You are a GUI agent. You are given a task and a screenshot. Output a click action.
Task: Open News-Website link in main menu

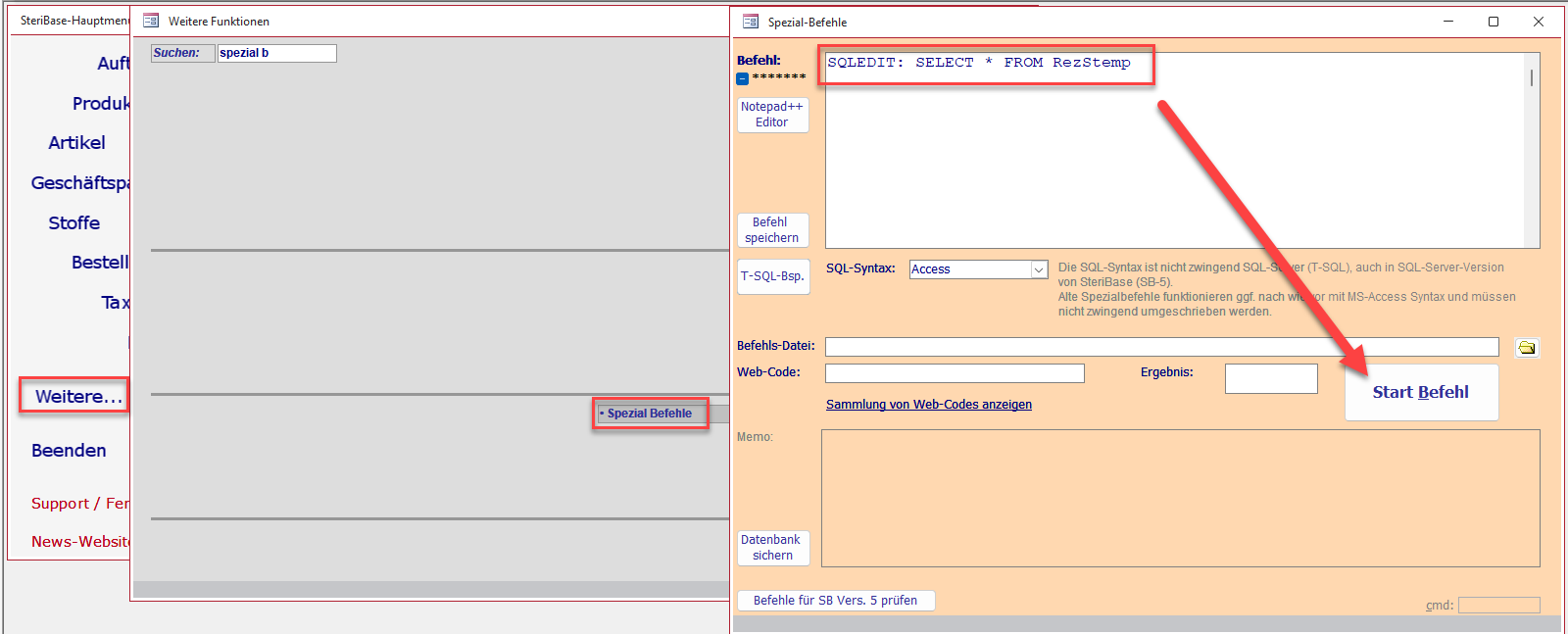[80, 542]
